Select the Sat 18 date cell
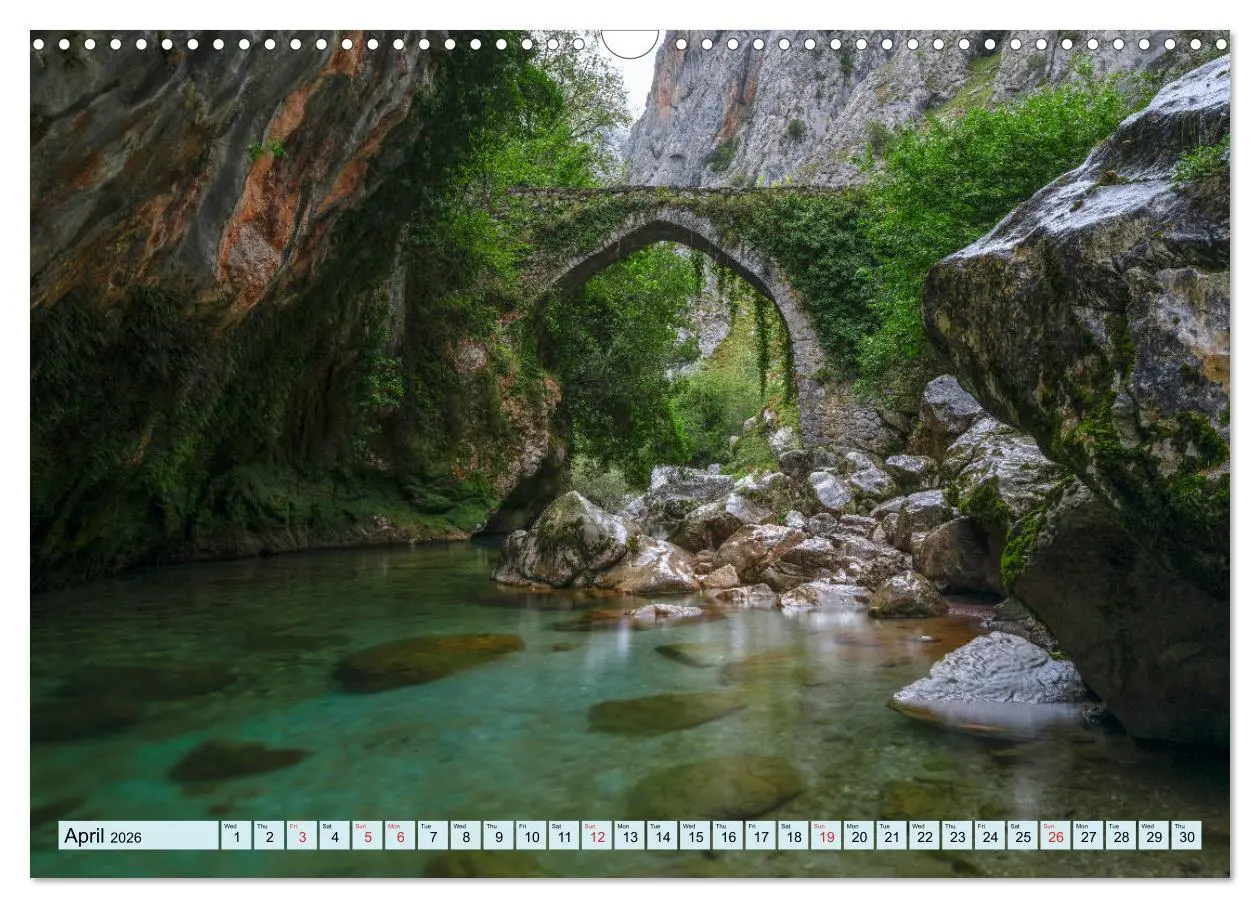 (x=793, y=836)
